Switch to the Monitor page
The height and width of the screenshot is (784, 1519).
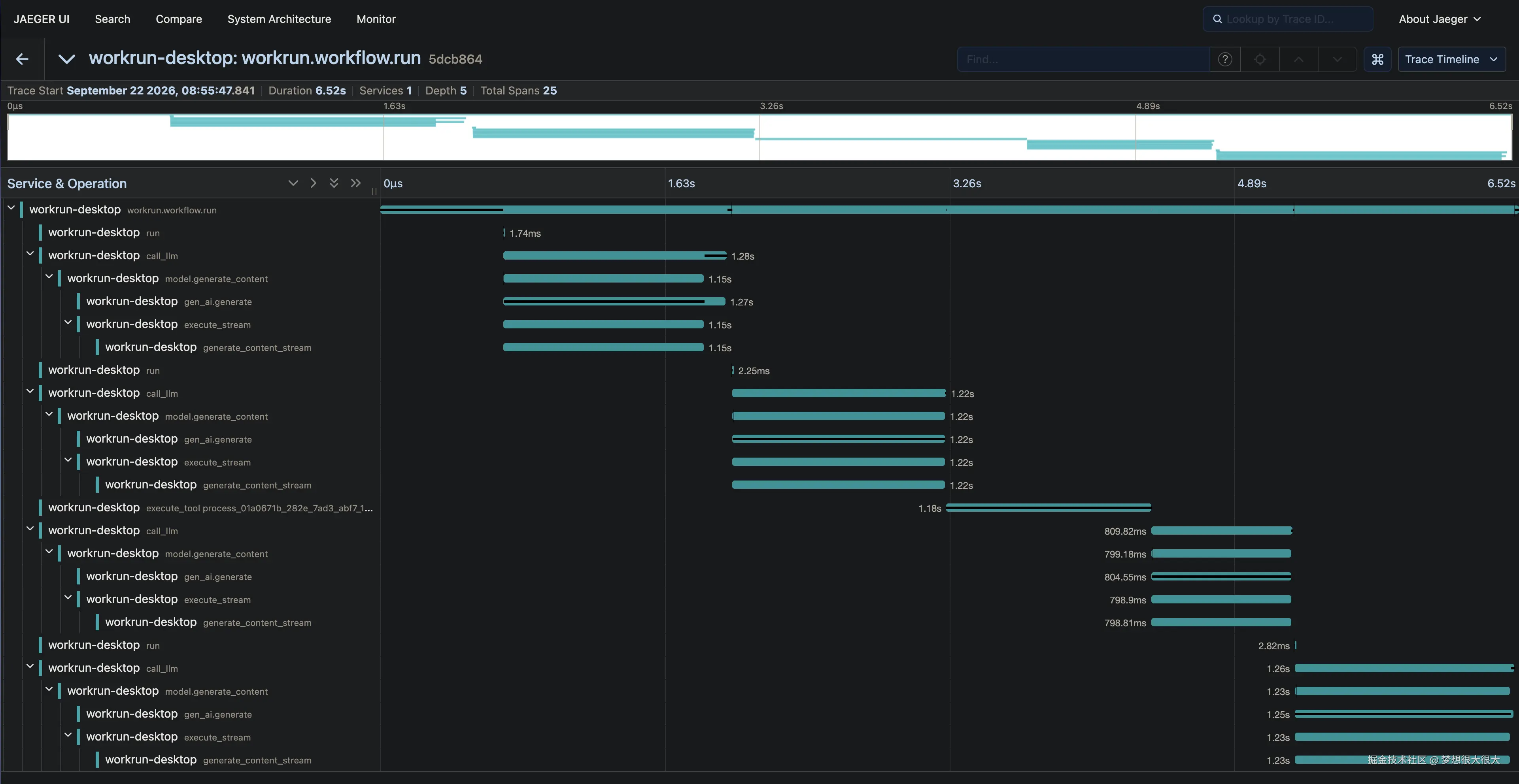(x=376, y=19)
